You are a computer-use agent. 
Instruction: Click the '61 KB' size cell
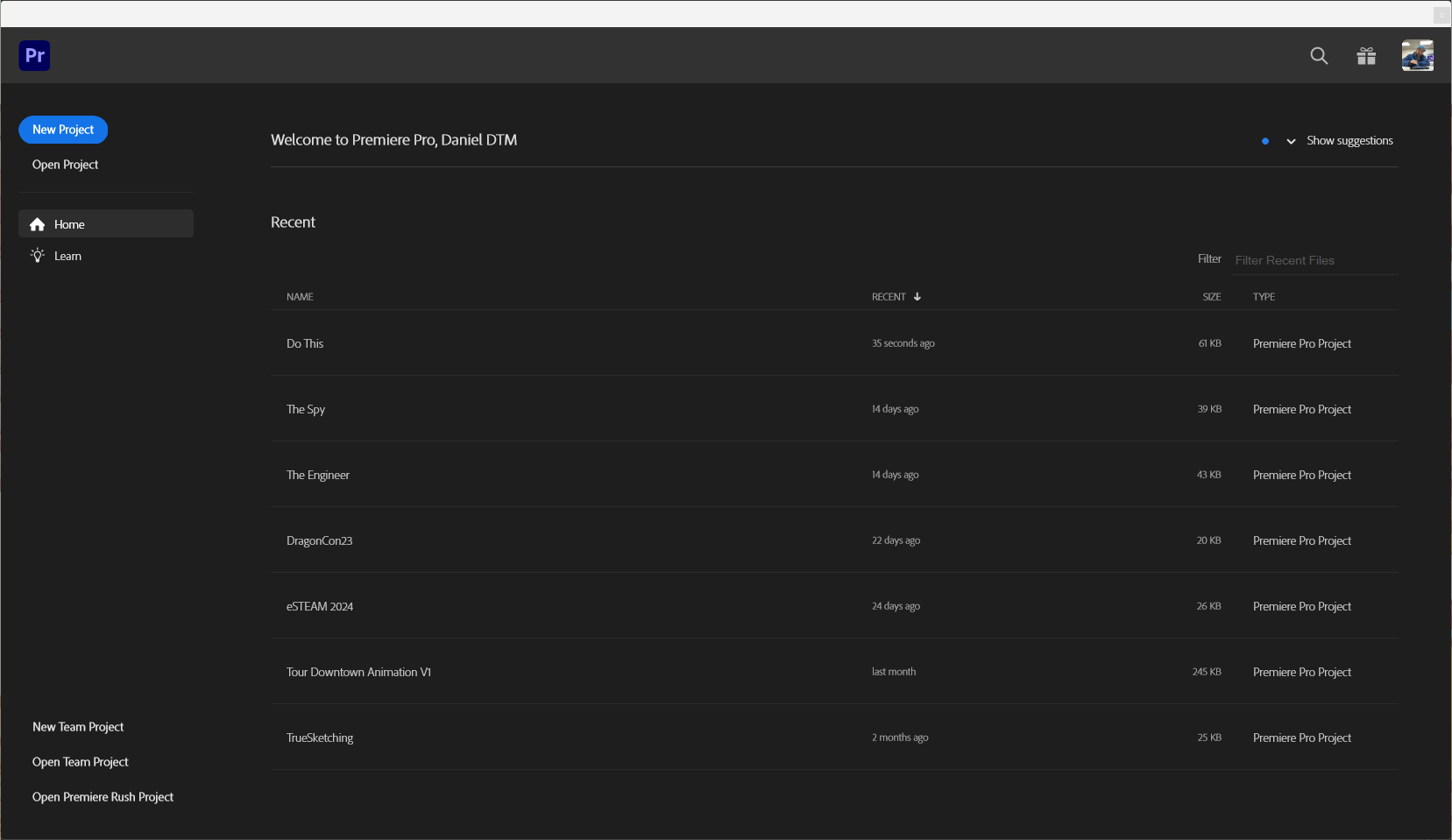tap(1209, 343)
